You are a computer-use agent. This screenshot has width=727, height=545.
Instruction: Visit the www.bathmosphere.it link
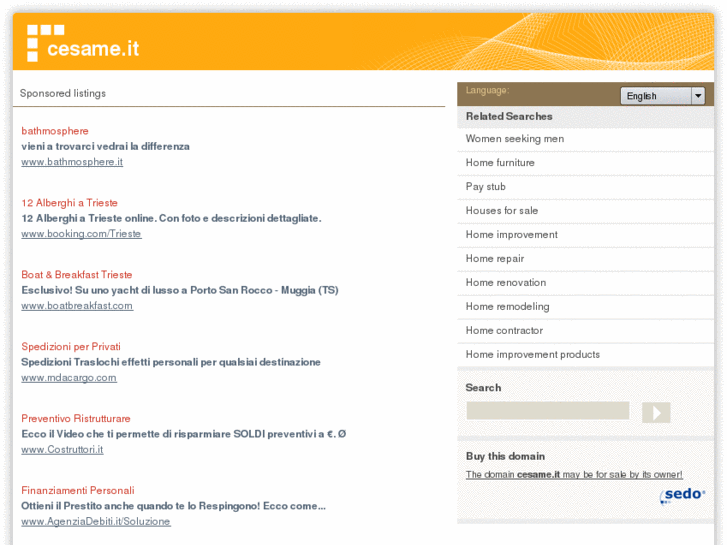[72, 162]
